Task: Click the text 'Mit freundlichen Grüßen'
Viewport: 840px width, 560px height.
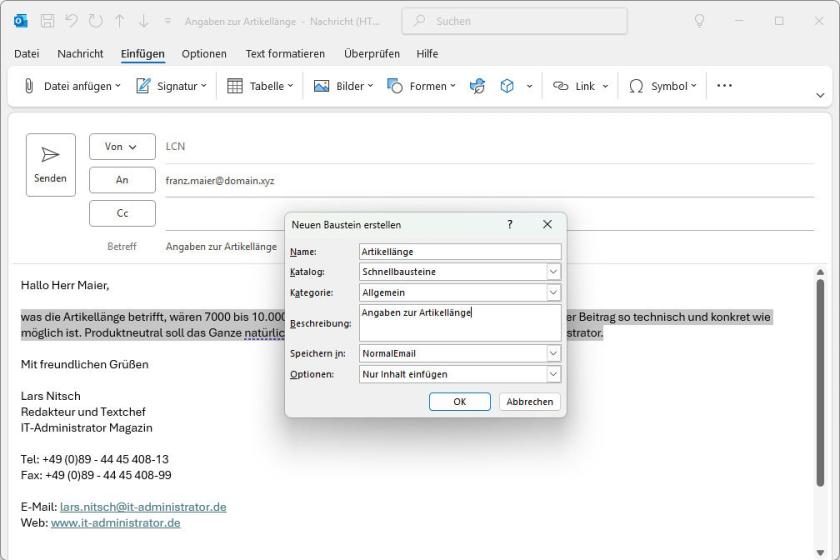Action: point(85,364)
